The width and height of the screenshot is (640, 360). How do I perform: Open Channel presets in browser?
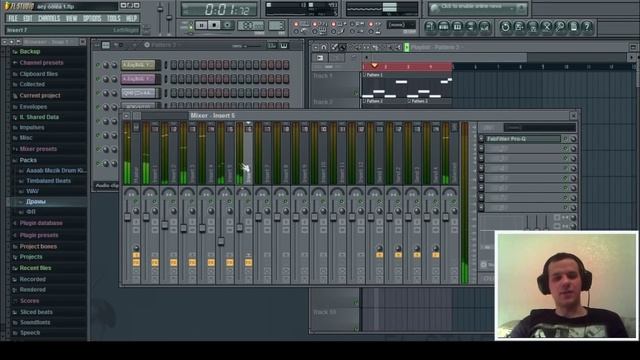point(41,63)
